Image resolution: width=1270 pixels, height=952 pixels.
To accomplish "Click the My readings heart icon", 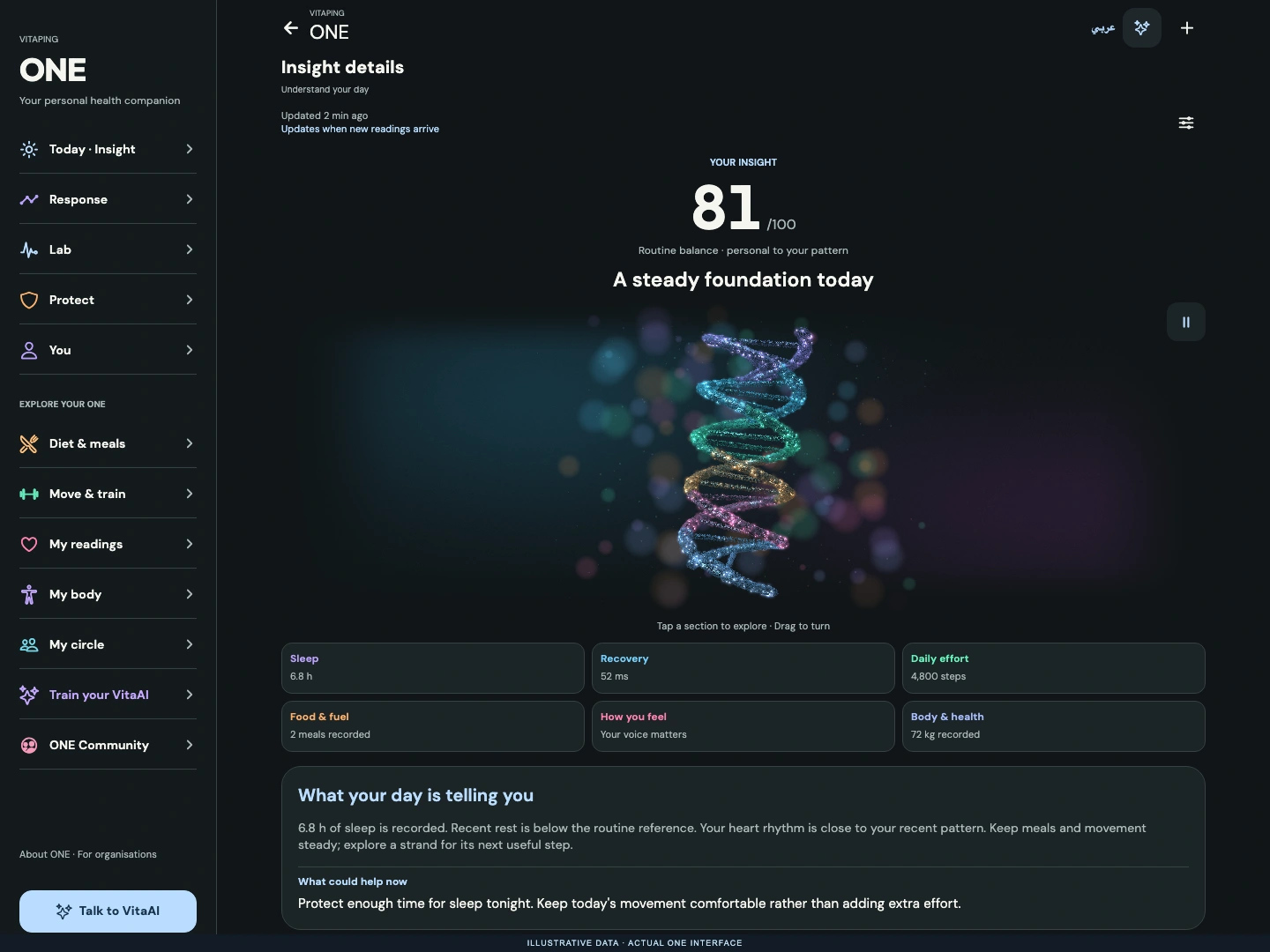I will coord(29,544).
